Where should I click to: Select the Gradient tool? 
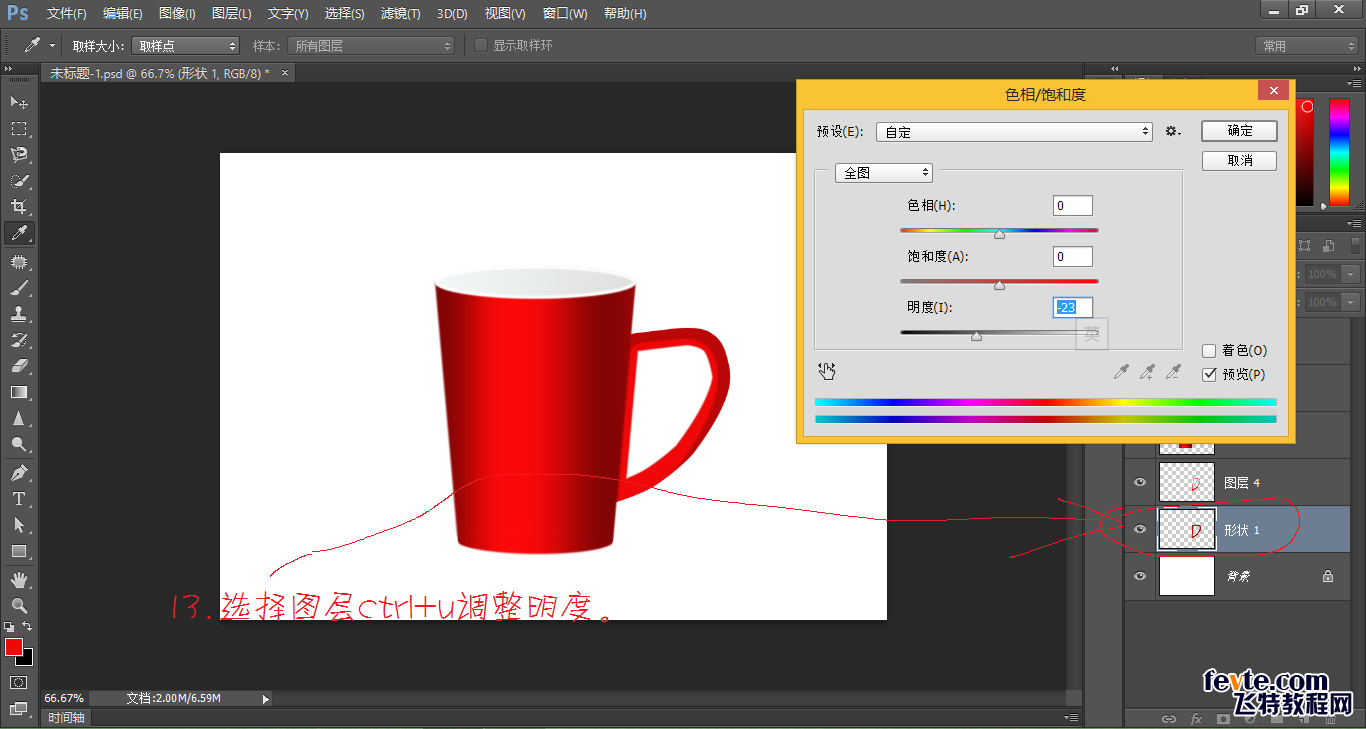click(19, 392)
